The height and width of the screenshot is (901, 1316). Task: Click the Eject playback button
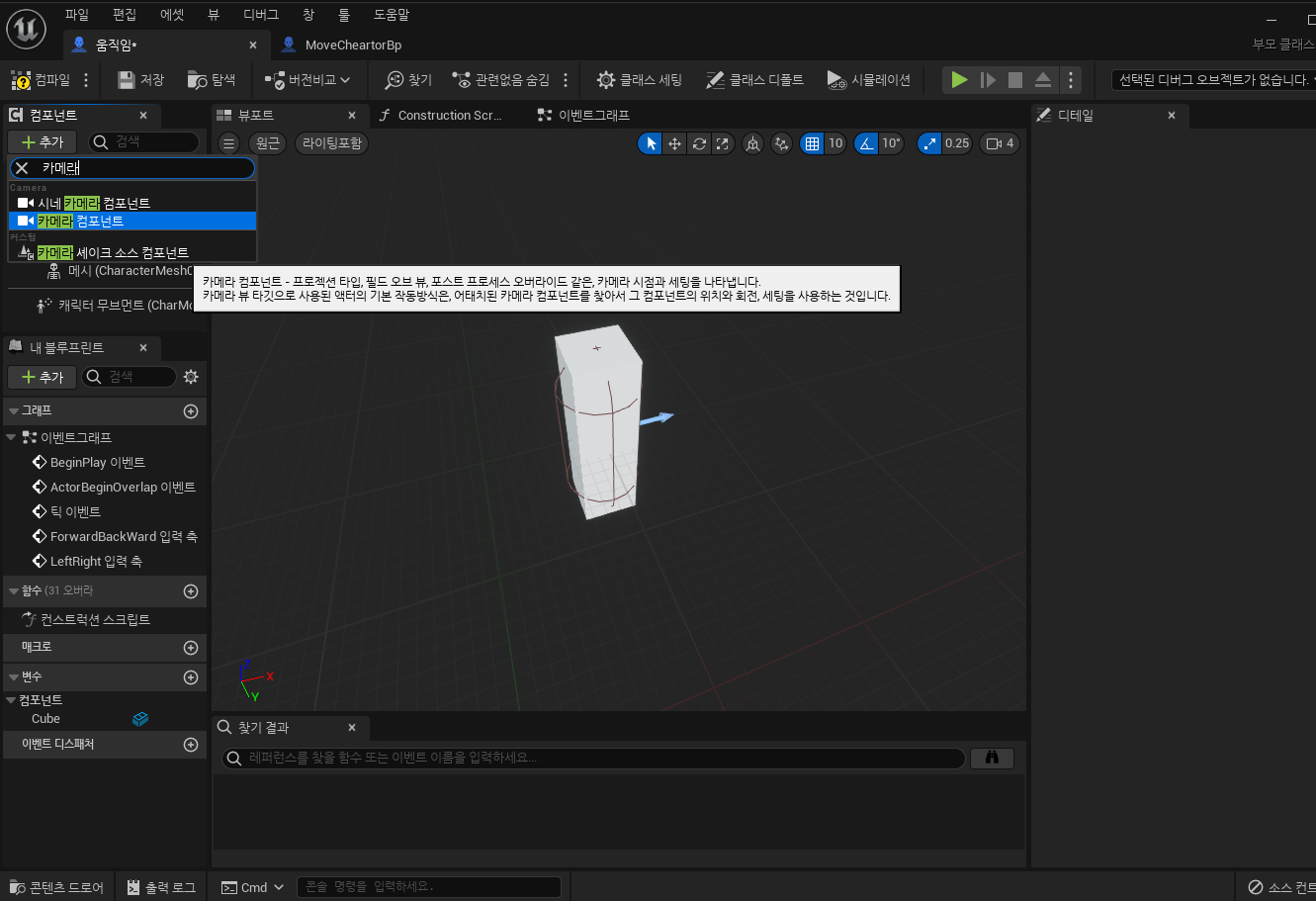[x=1043, y=80]
